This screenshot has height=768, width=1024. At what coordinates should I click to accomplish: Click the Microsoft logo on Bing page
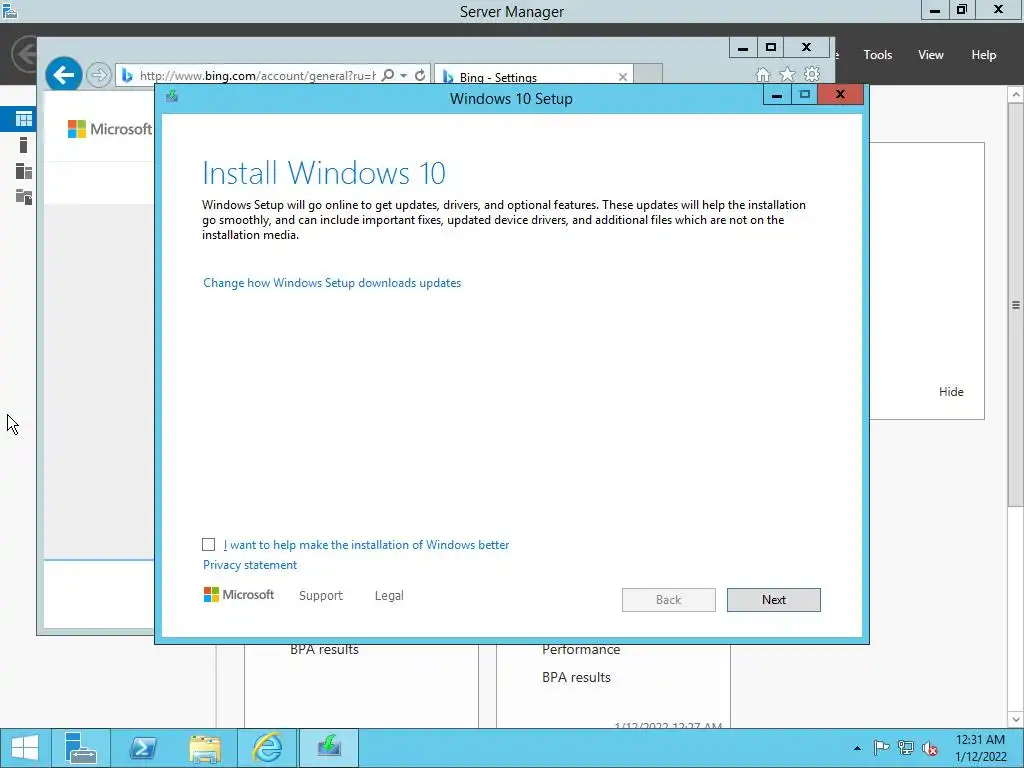tap(110, 129)
